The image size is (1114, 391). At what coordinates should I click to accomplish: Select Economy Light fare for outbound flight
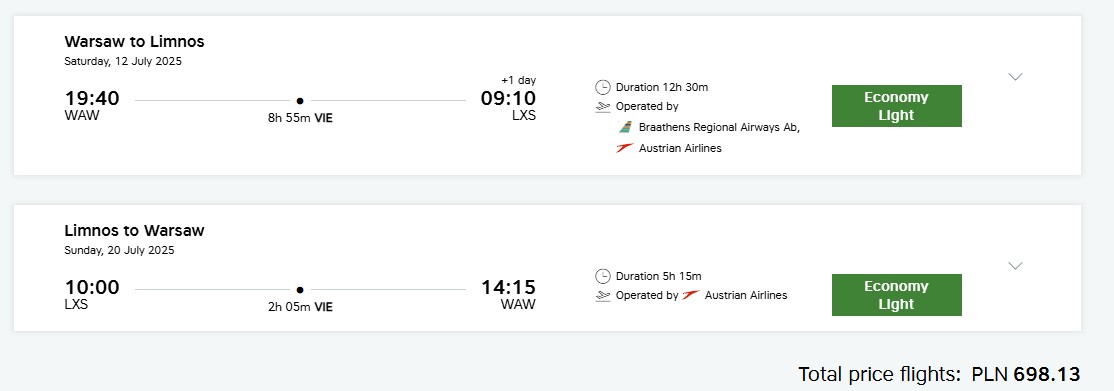(x=897, y=106)
